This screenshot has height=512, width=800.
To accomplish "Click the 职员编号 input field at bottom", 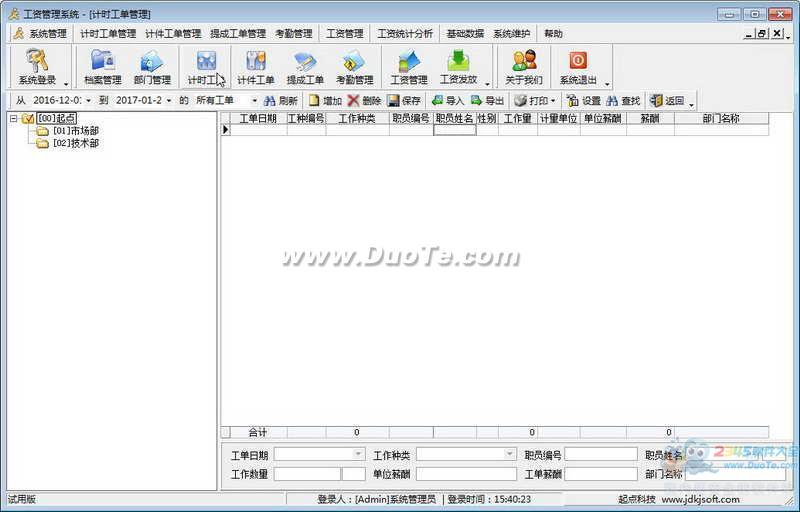I will pyautogui.click(x=600, y=454).
